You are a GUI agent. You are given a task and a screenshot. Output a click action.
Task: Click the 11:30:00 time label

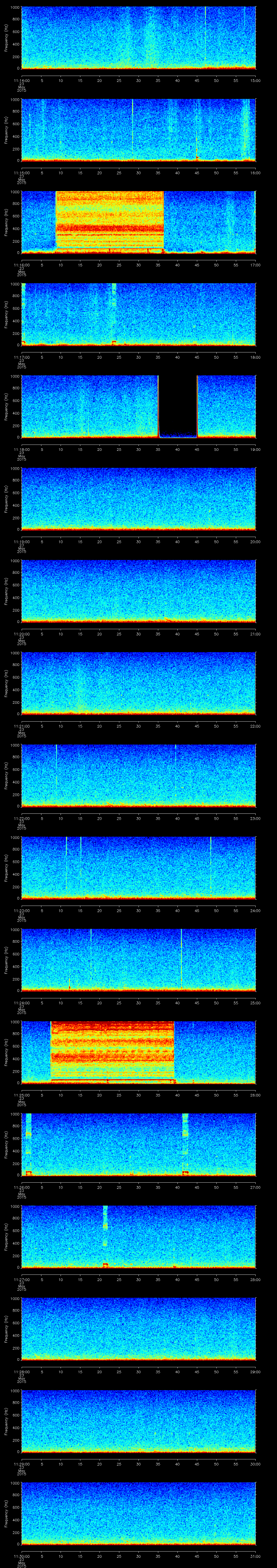click(21, 1556)
